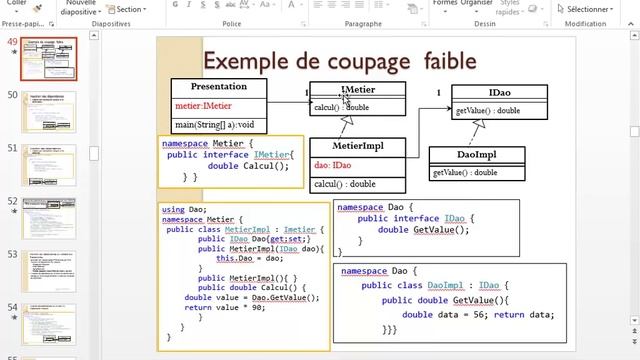Open the Organiser dropdown

(x=476, y=11)
